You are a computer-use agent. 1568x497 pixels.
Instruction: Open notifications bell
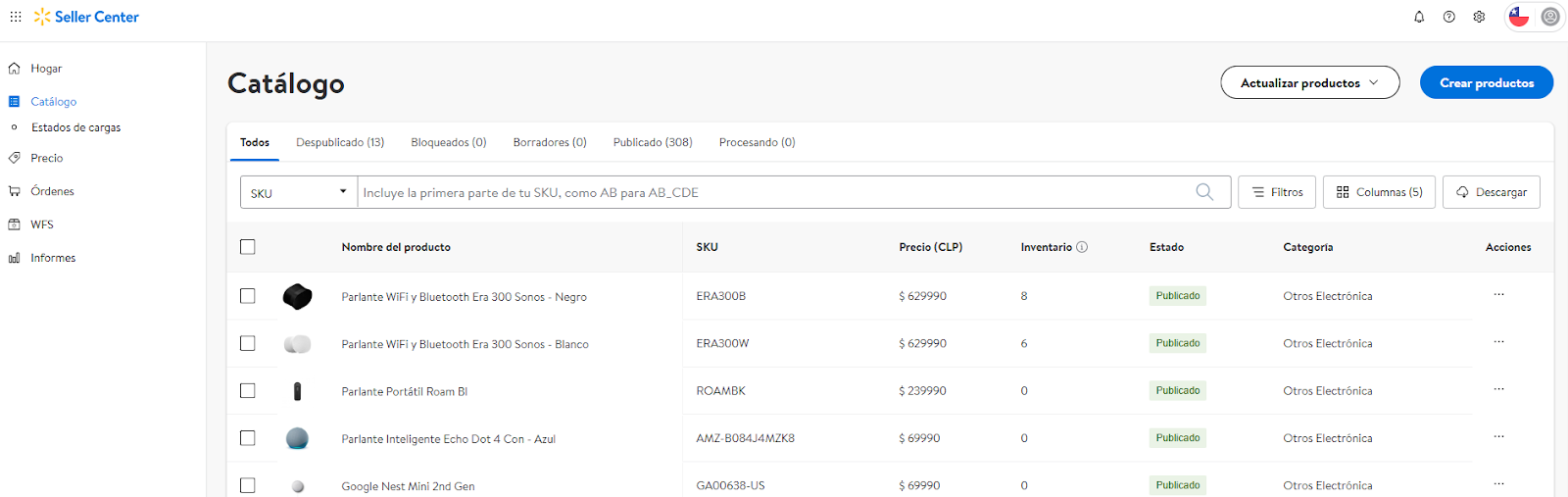pos(1419,17)
